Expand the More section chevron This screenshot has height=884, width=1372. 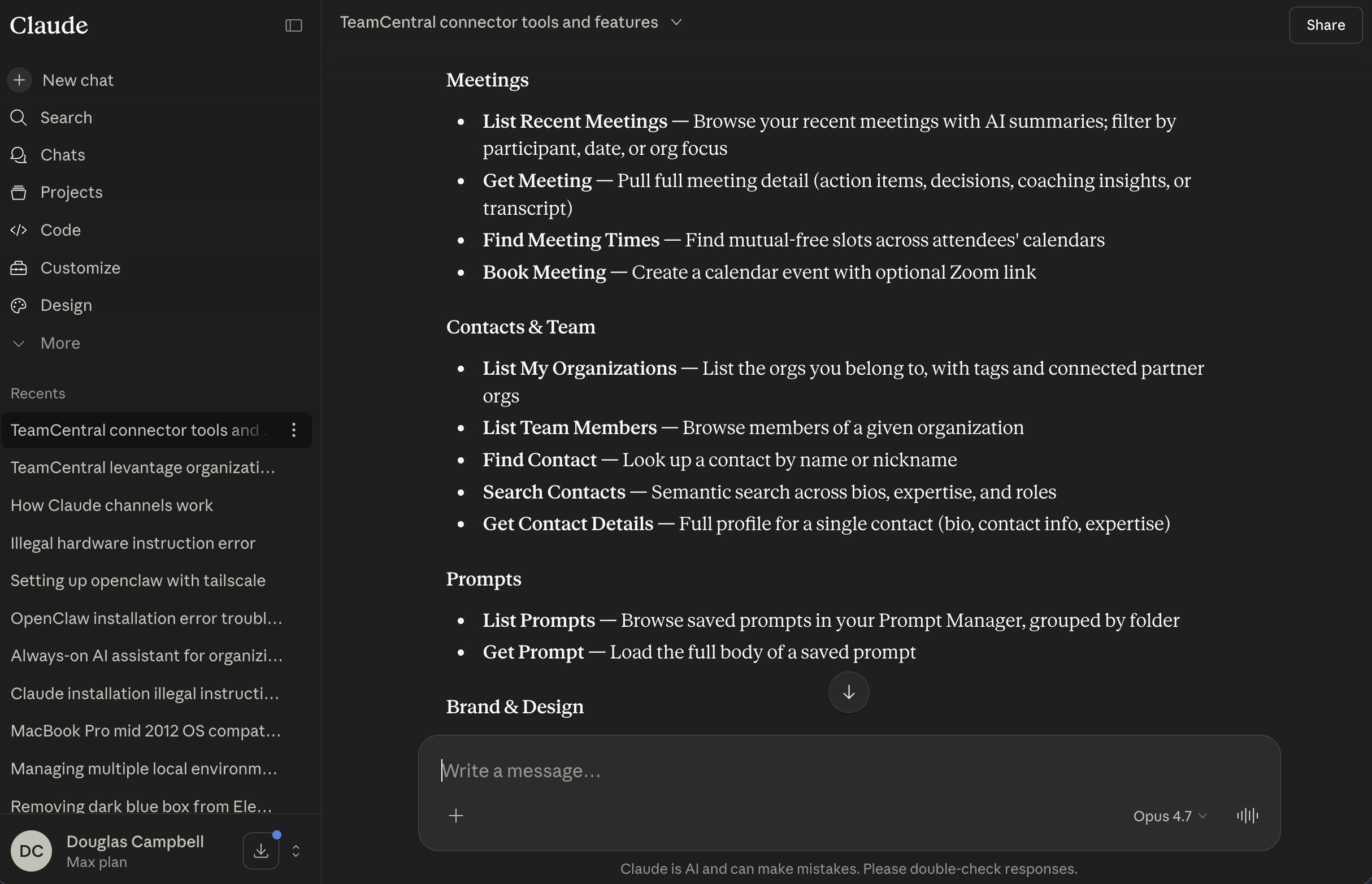point(19,343)
